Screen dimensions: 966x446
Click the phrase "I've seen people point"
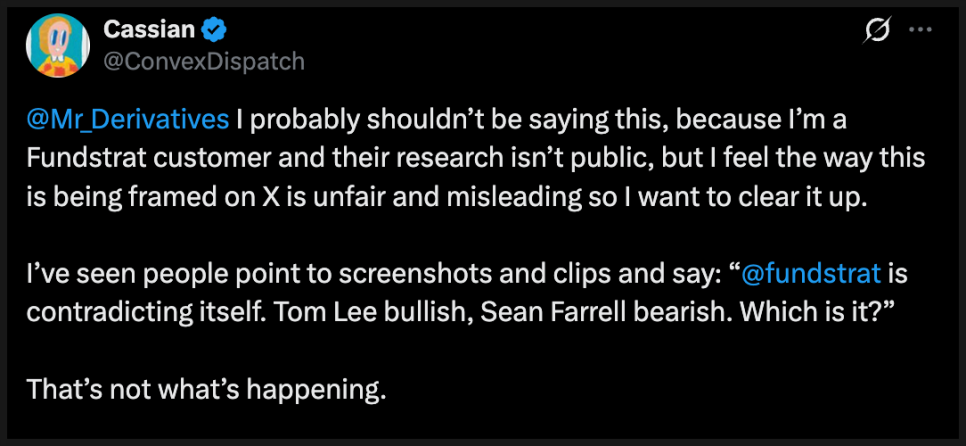coord(136,270)
